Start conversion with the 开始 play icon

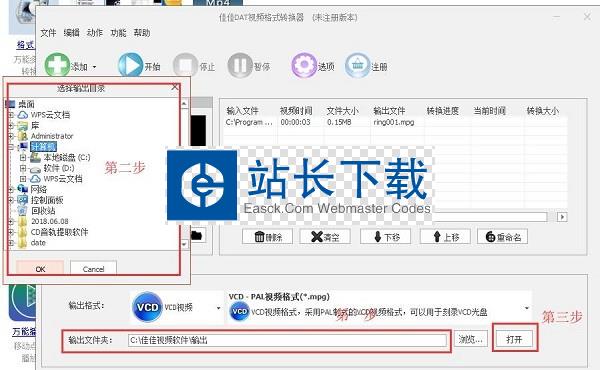coord(130,65)
